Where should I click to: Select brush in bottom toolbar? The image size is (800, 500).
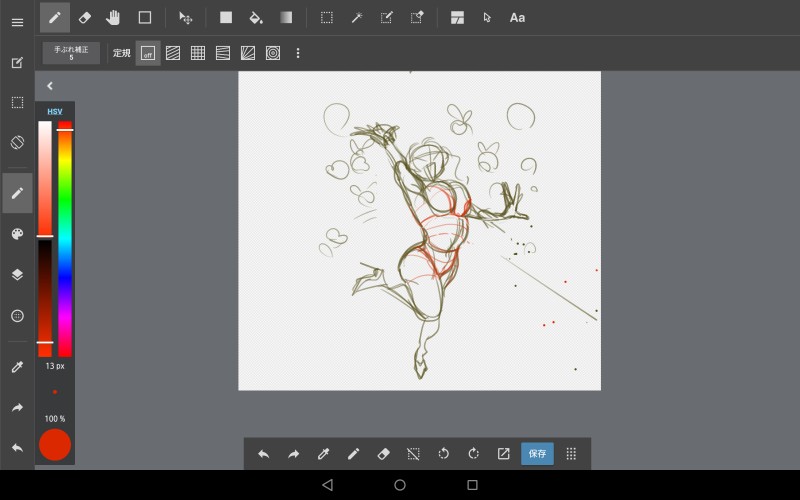353,454
